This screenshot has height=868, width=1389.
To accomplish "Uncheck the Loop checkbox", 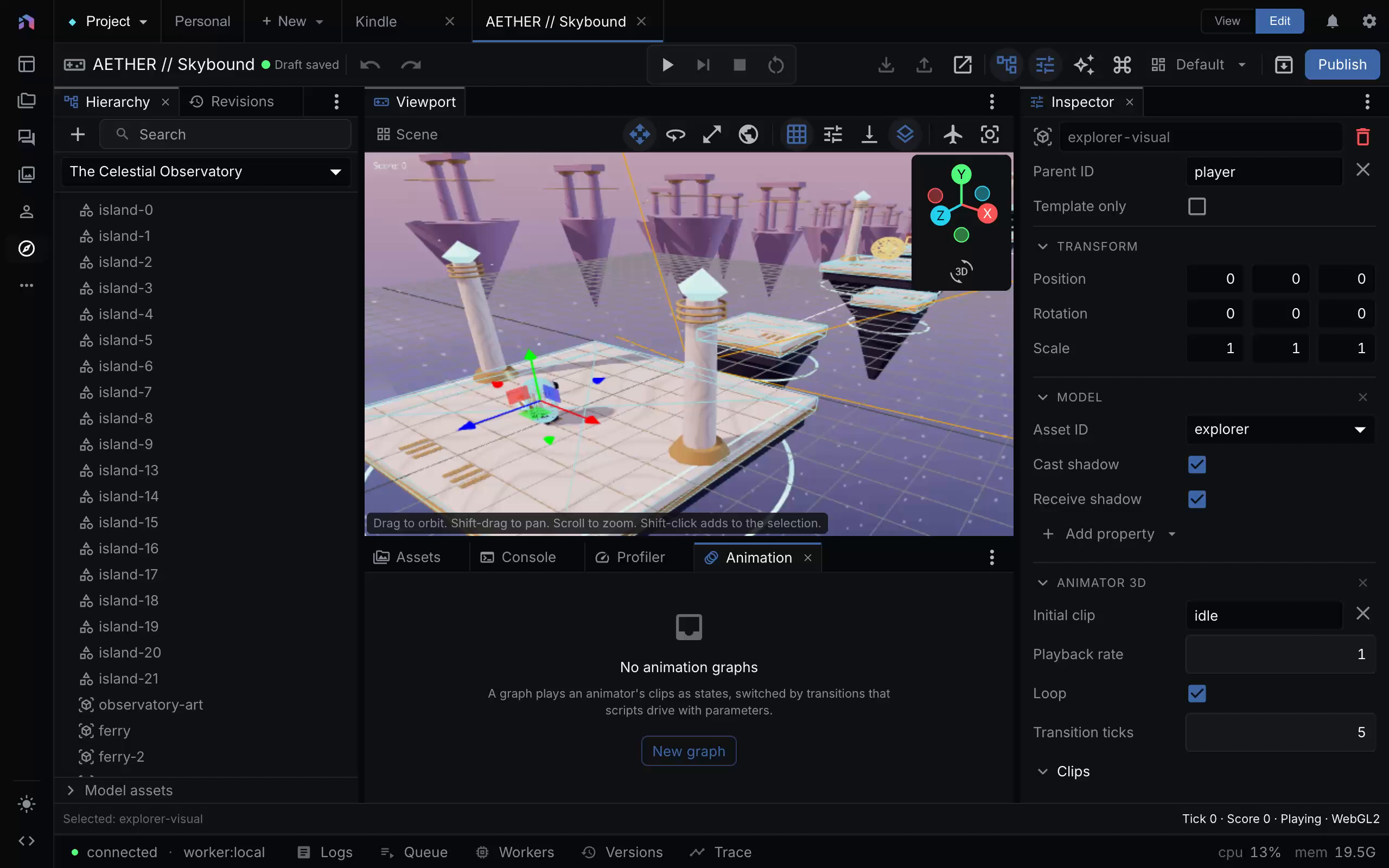I will [1197, 693].
